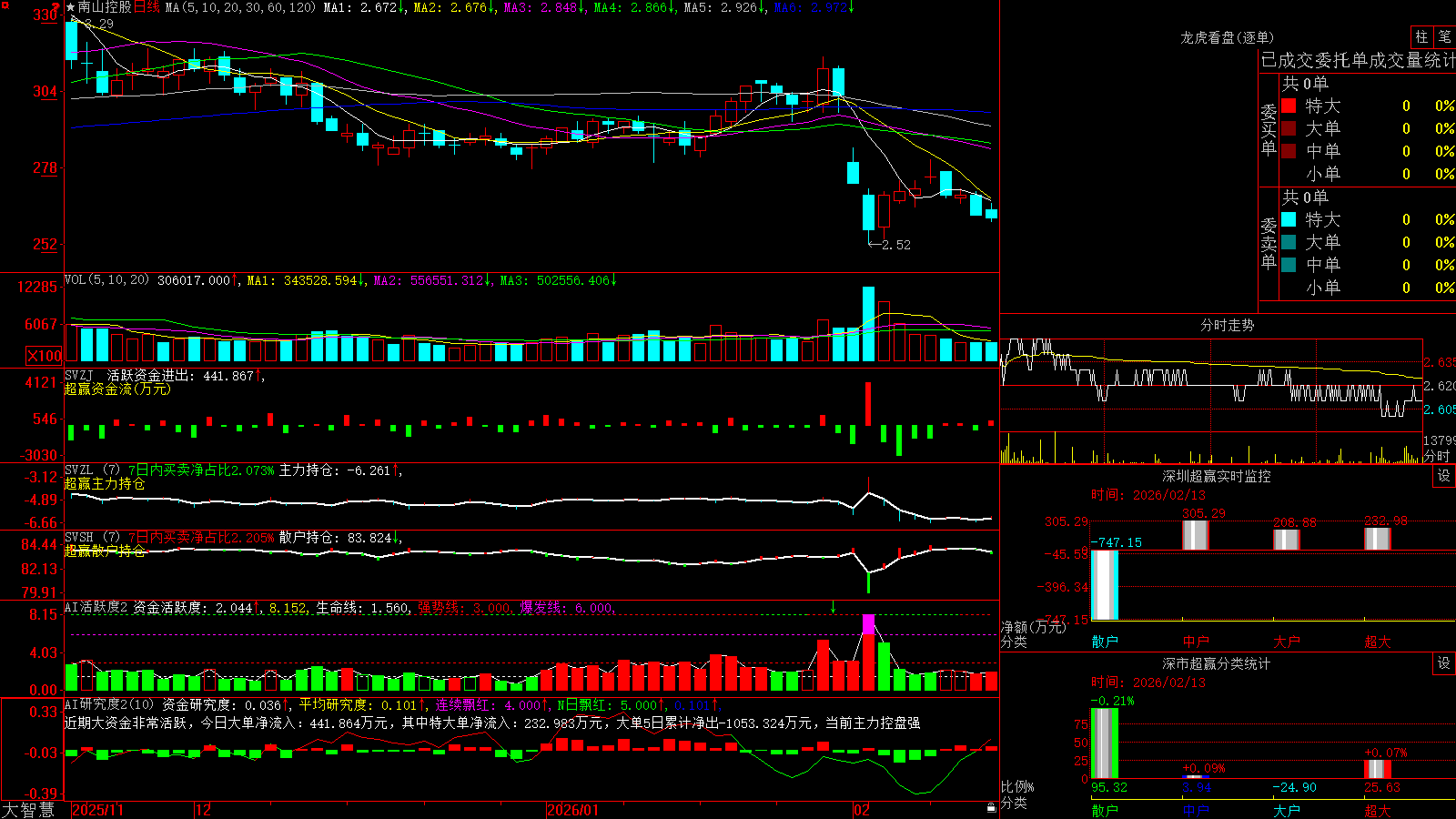The height and width of the screenshot is (819, 1456).
Task: Click the 龙虎看盘(逐单) panel title
Action: [x=1227, y=37]
